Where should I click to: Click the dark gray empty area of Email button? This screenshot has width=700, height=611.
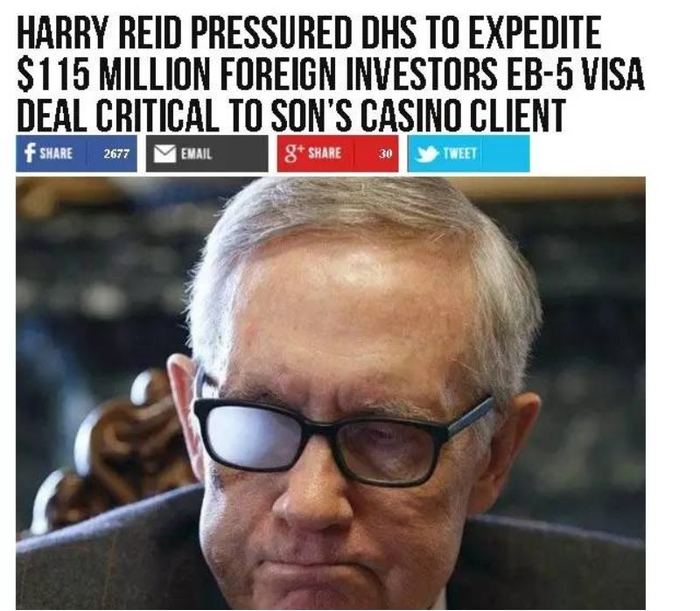pyautogui.click(x=241, y=154)
